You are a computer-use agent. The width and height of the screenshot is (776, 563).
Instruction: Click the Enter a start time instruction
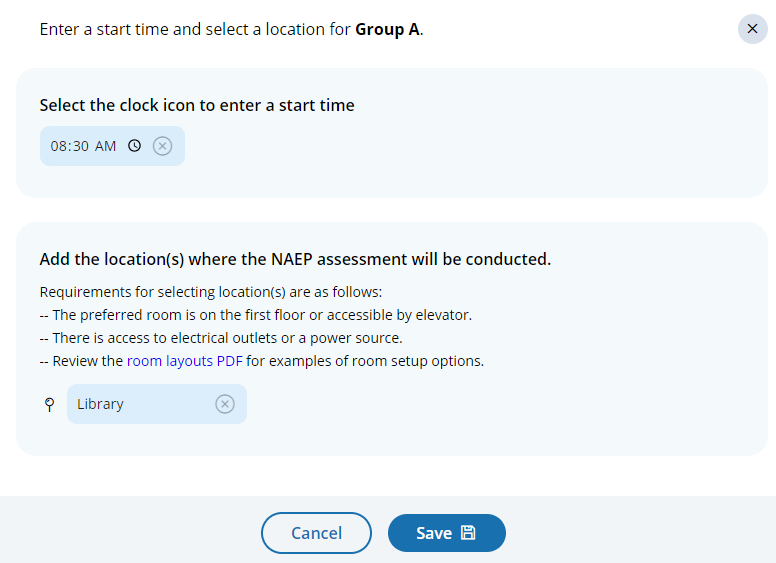pos(195,29)
